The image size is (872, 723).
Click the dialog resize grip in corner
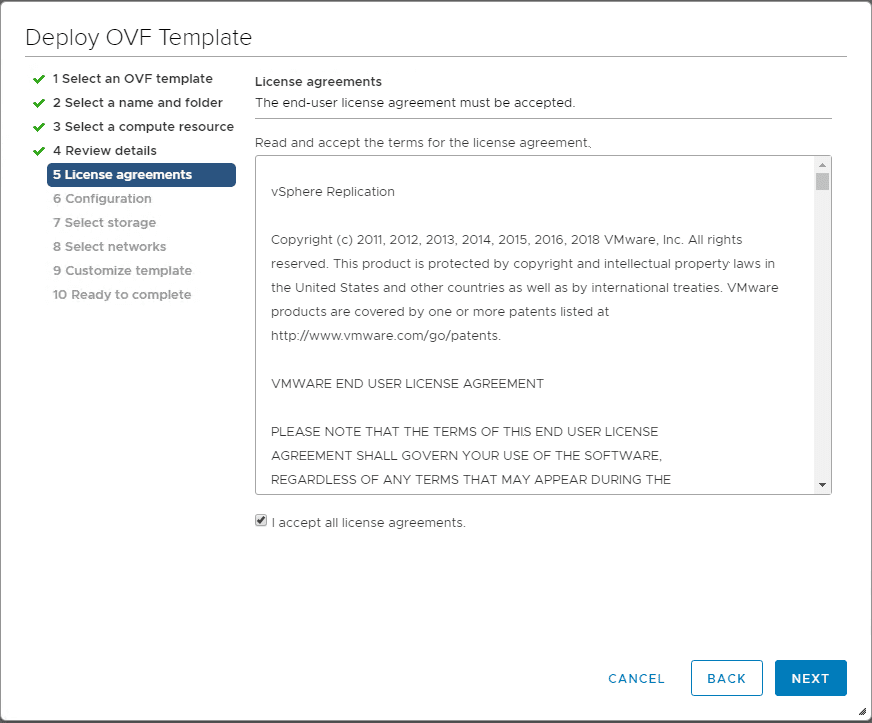tap(862, 713)
